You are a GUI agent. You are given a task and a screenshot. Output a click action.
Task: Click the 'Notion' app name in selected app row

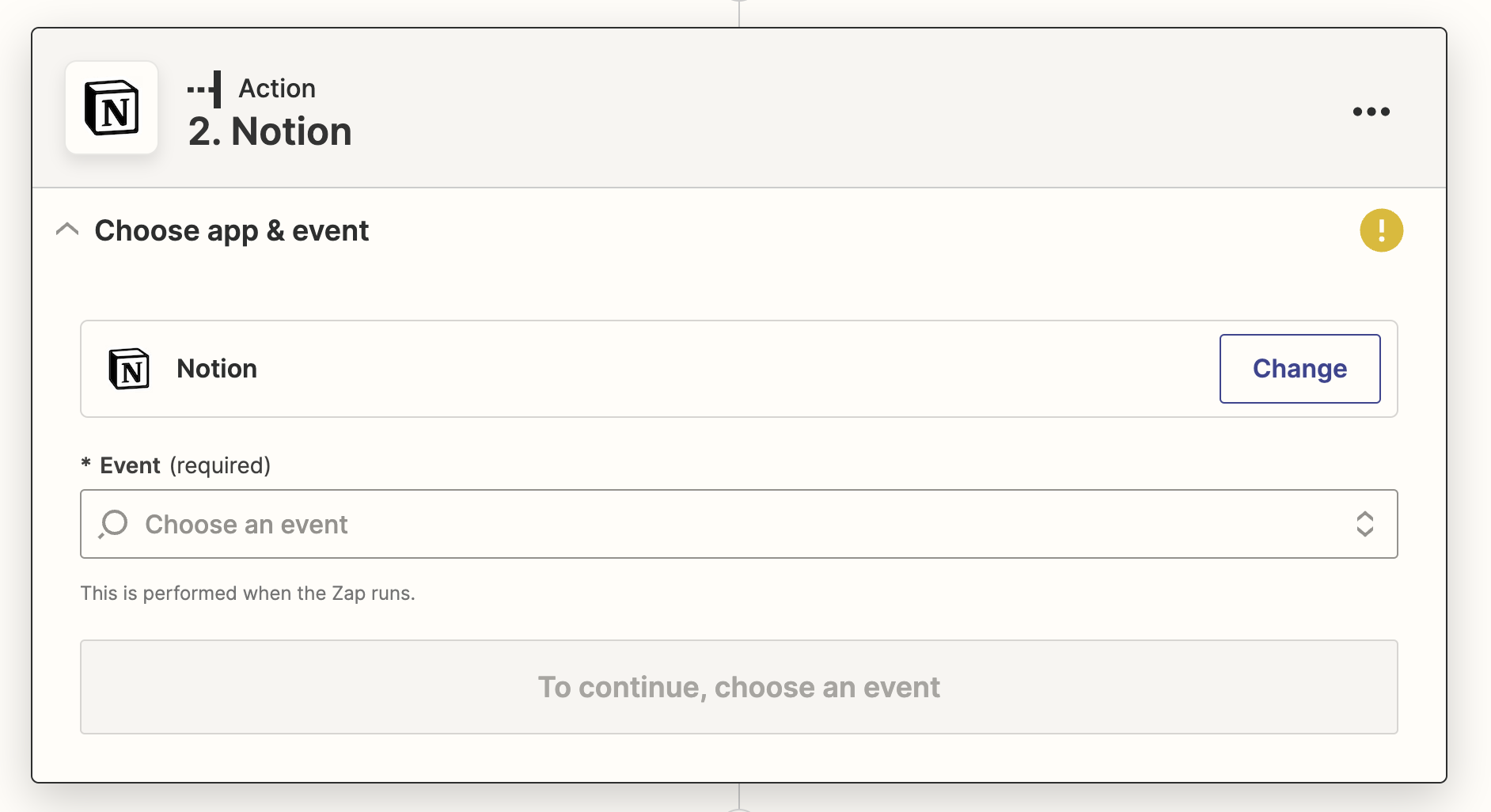pos(217,369)
